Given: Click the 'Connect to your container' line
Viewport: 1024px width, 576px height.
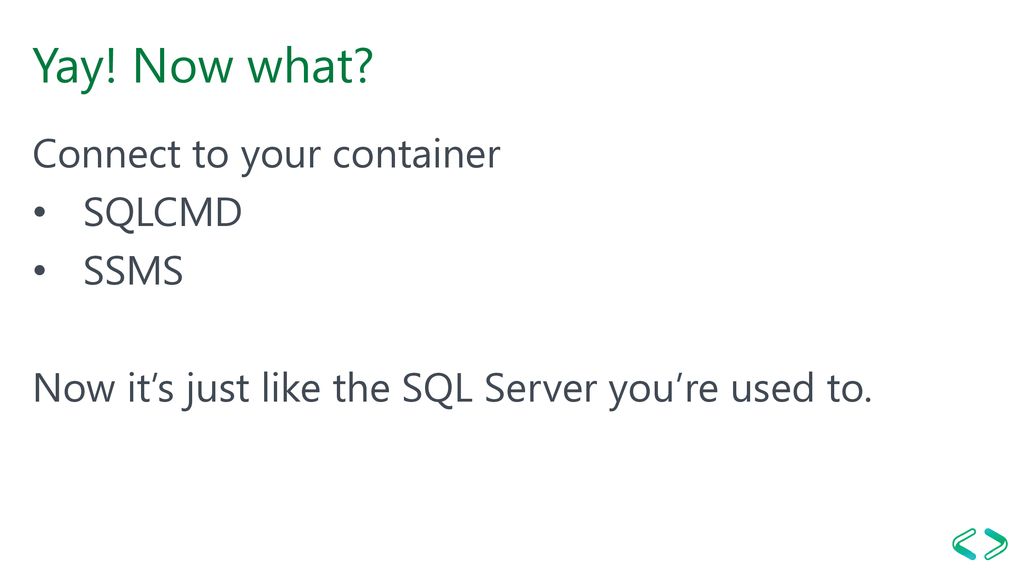Looking at the screenshot, I should coord(266,156).
